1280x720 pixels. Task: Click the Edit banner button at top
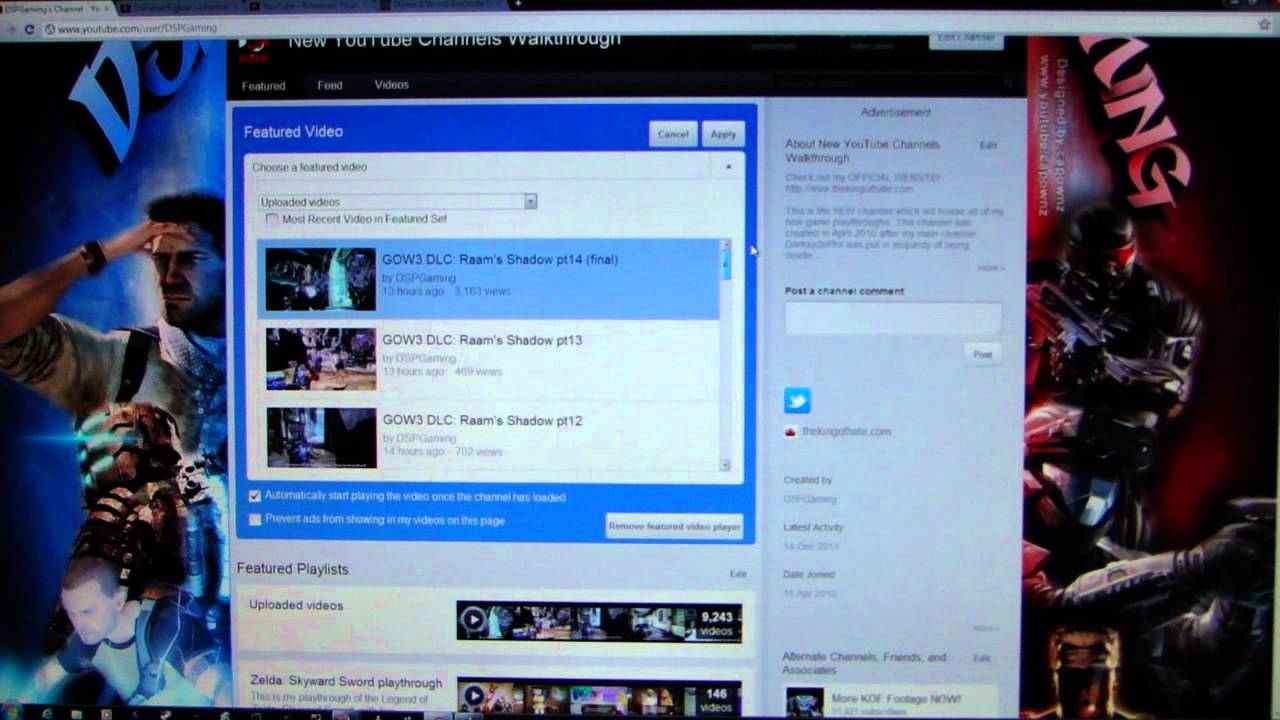click(x=967, y=39)
